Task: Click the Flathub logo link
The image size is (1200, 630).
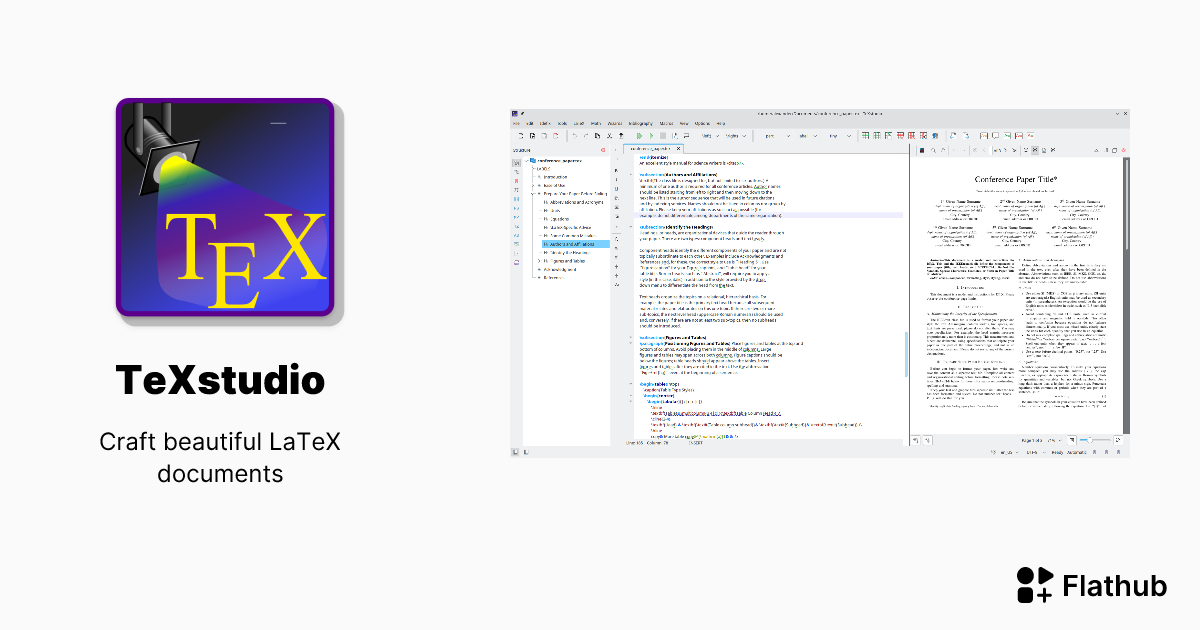Action: 1090,586
